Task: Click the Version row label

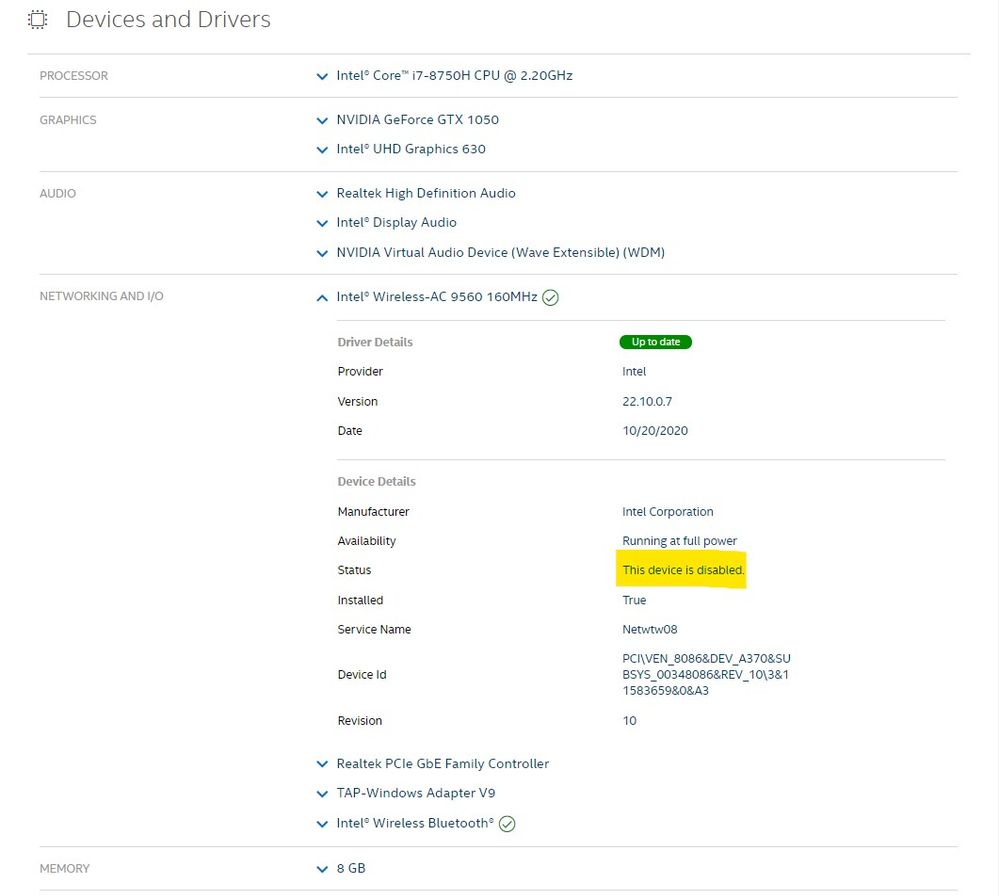Action: (357, 401)
